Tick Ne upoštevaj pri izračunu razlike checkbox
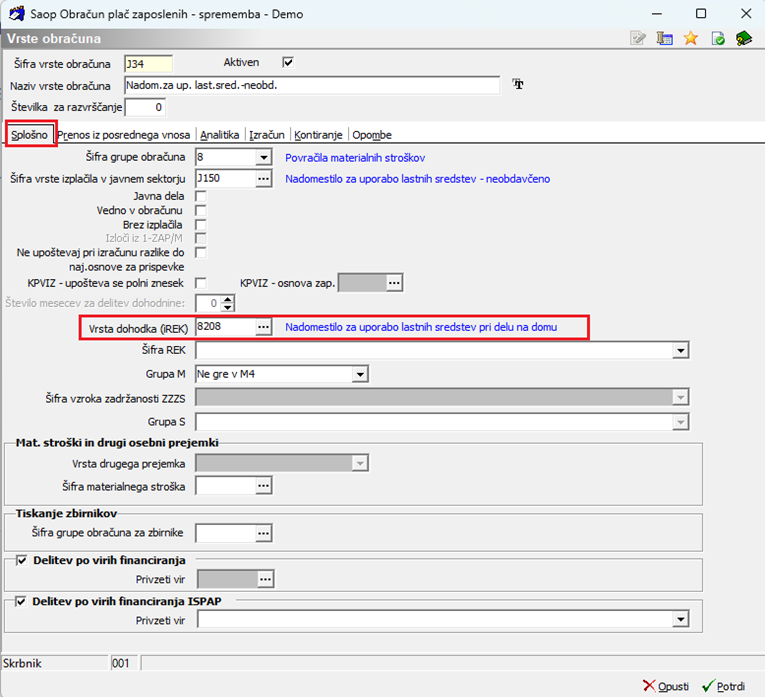The image size is (765, 697). point(201,253)
